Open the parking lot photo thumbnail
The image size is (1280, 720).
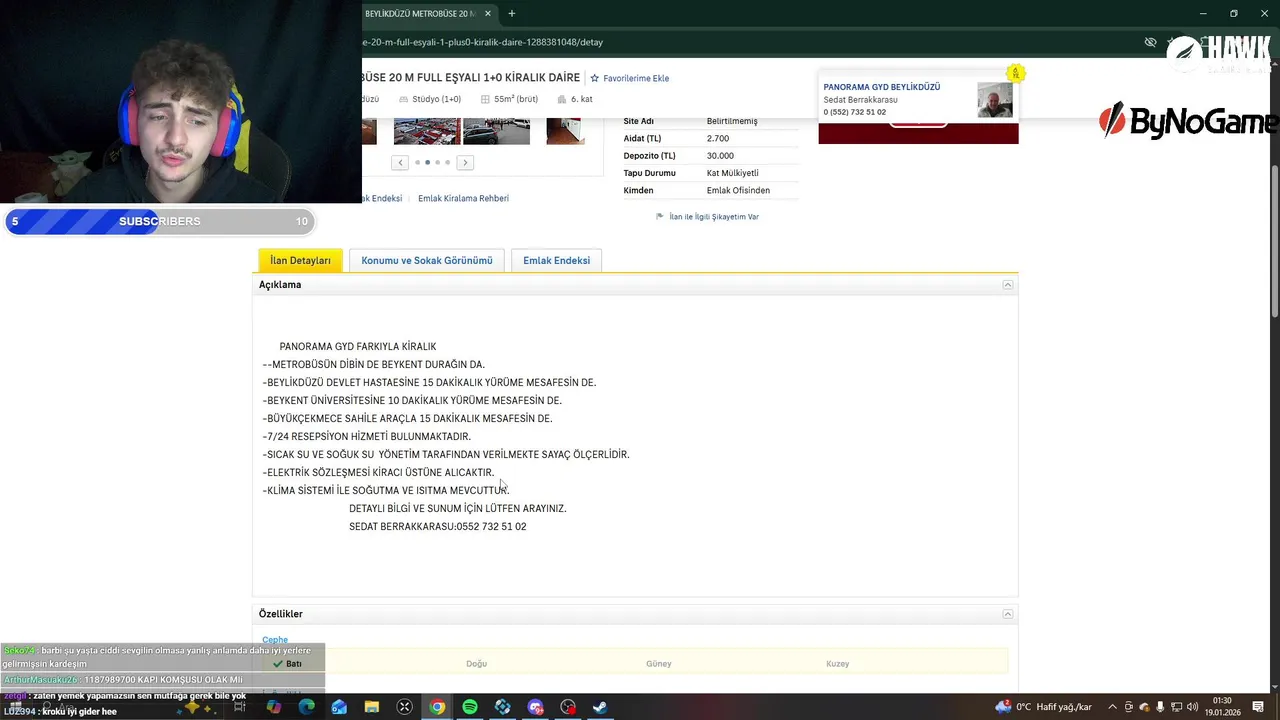coord(427,131)
